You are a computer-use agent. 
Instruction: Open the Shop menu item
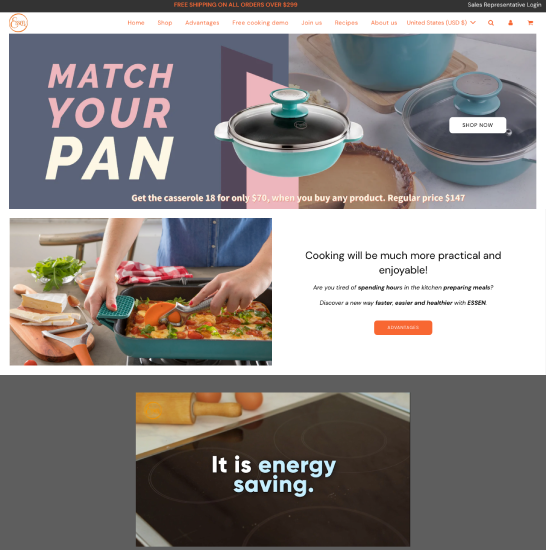tap(165, 23)
